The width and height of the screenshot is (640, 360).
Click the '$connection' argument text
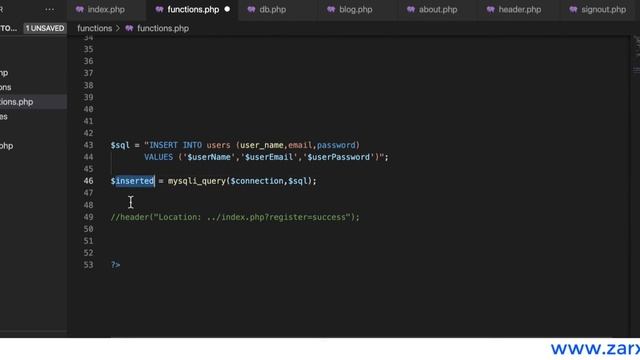tap(257, 181)
